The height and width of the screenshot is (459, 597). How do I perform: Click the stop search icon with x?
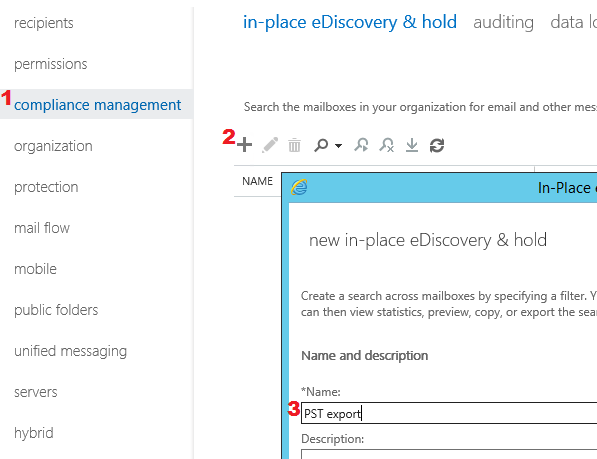[386, 145]
